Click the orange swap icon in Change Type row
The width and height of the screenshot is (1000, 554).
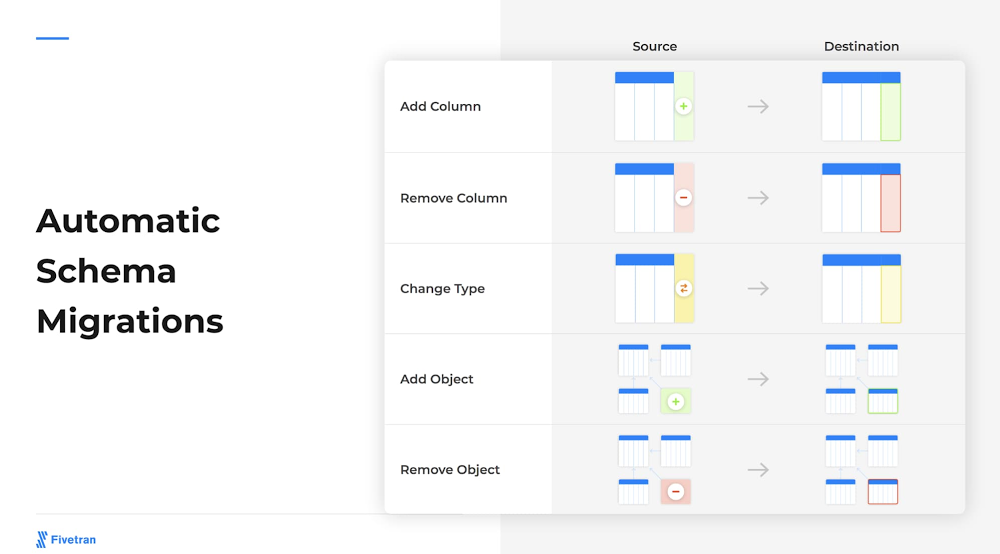point(684,289)
